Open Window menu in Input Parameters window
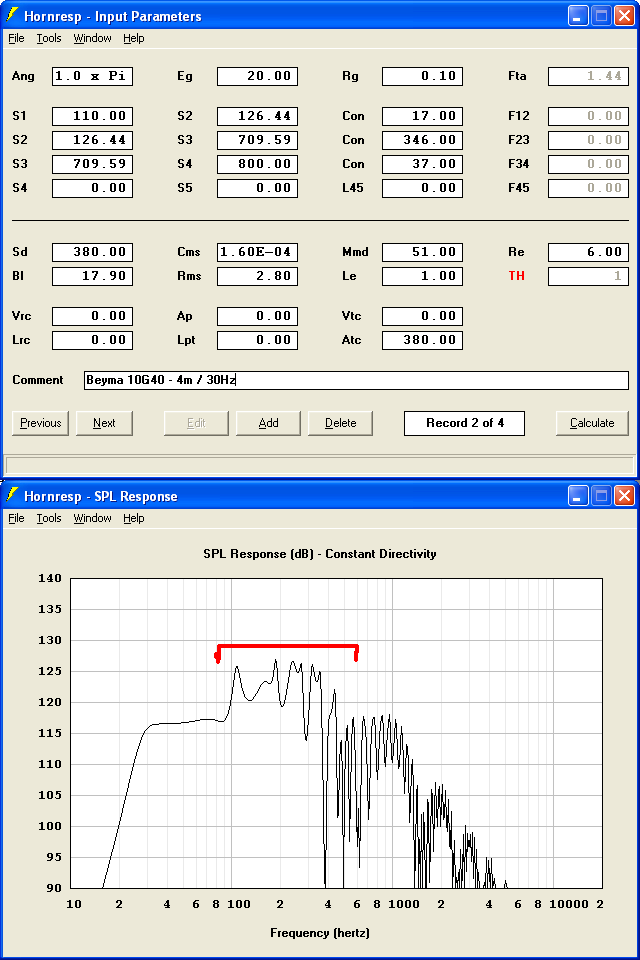This screenshot has width=640, height=960. [x=92, y=38]
